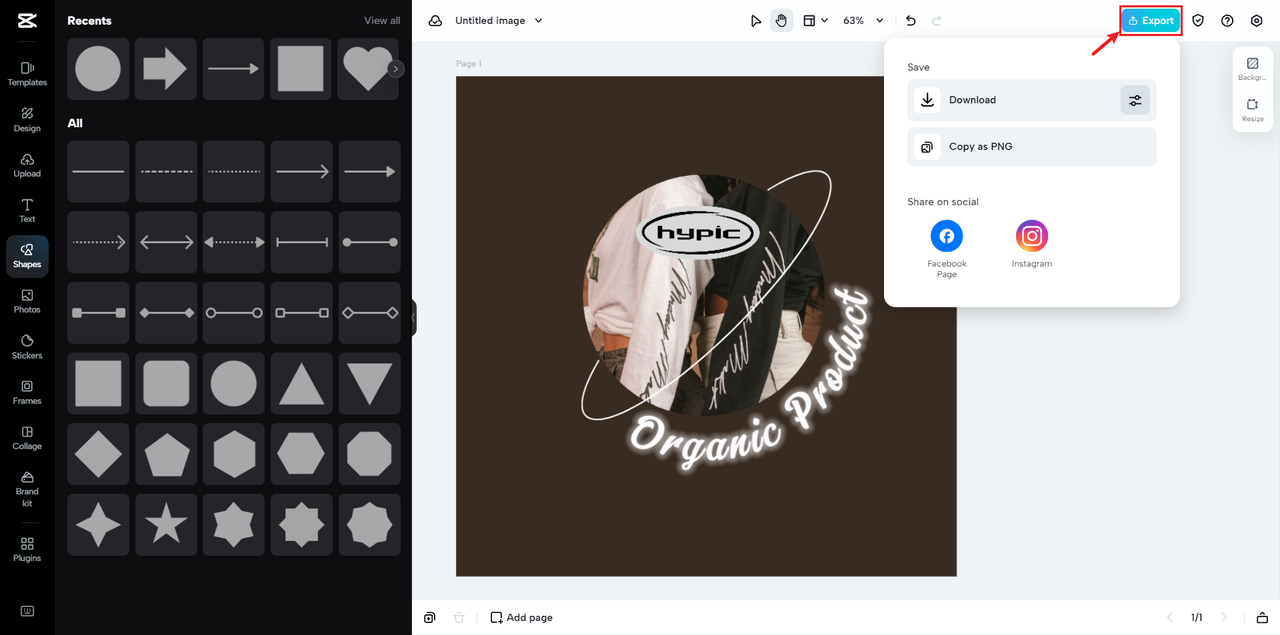The height and width of the screenshot is (635, 1280).
Task: Open the Text panel
Action: pyautogui.click(x=27, y=211)
